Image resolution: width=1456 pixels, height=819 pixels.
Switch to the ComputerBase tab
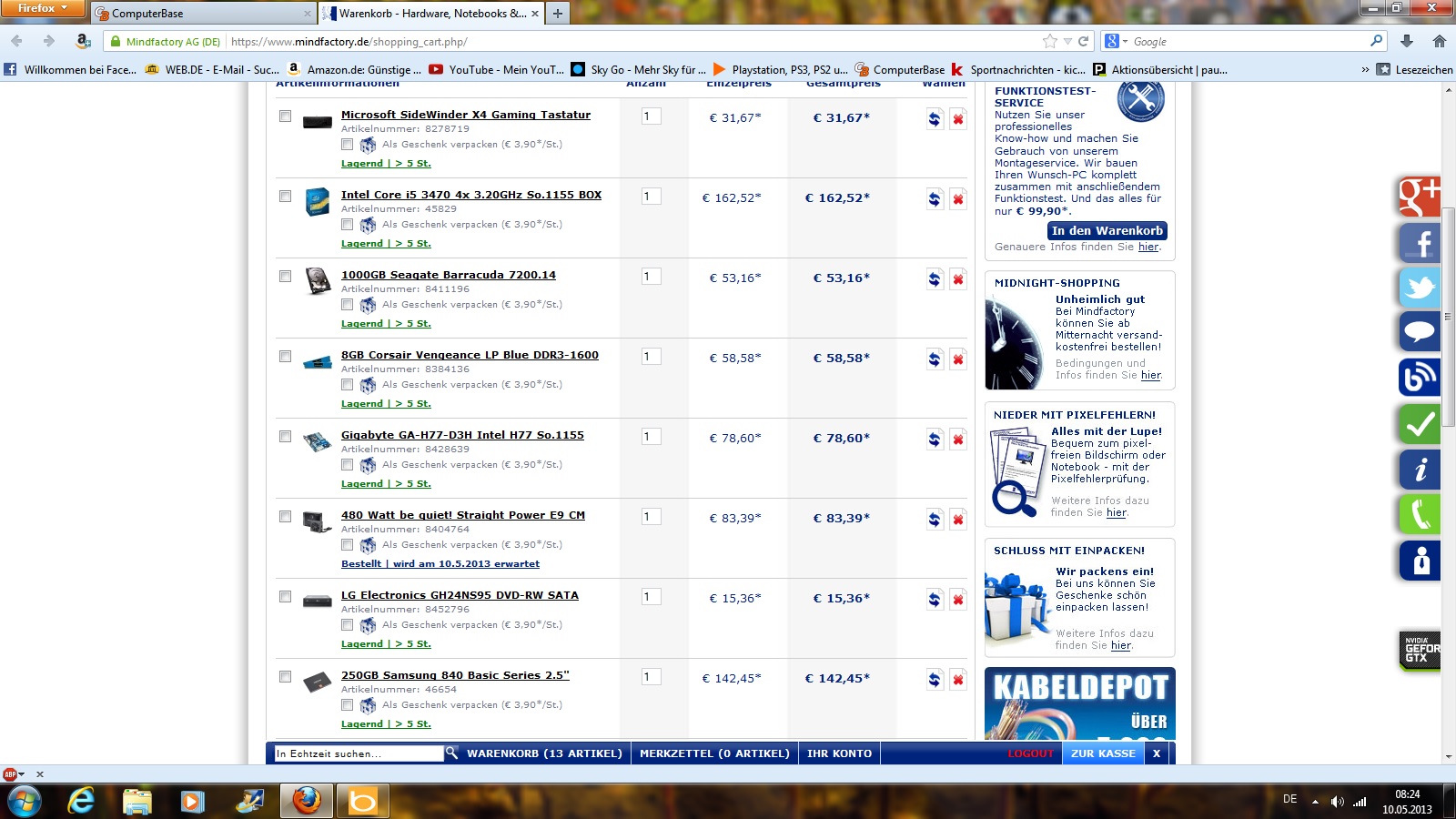coord(203,14)
